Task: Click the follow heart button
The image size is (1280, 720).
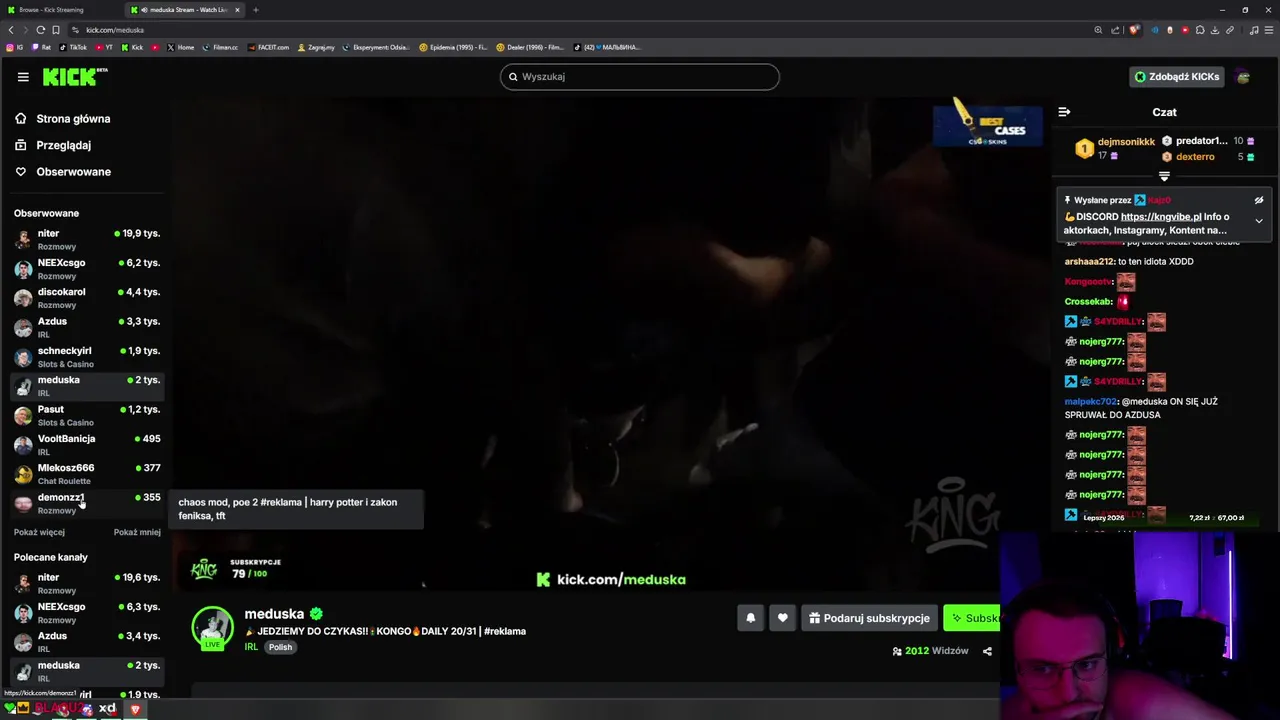Action: point(783,618)
